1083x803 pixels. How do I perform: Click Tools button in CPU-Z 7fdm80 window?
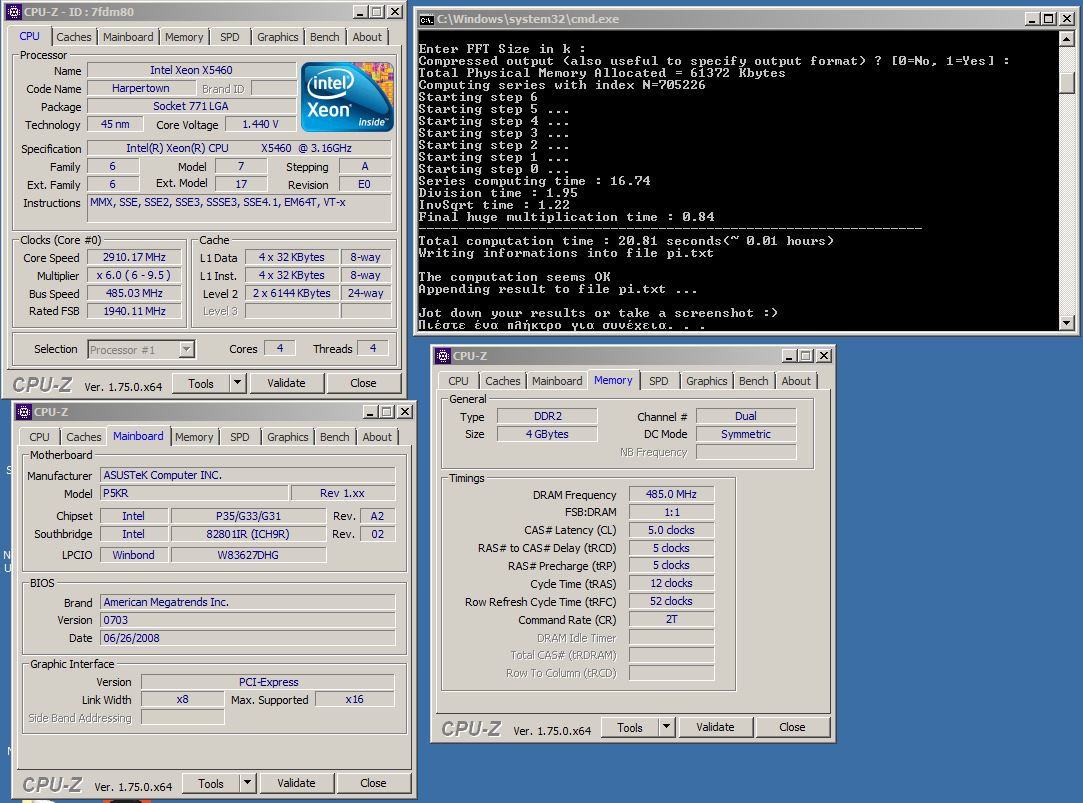click(200, 383)
